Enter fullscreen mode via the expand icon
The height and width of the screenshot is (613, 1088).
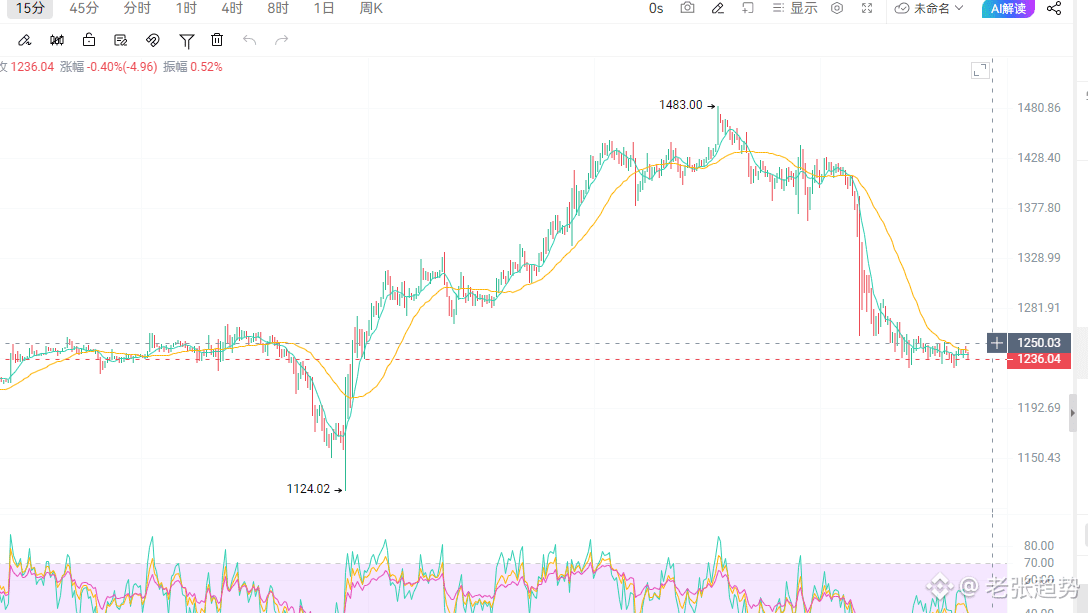[867, 8]
